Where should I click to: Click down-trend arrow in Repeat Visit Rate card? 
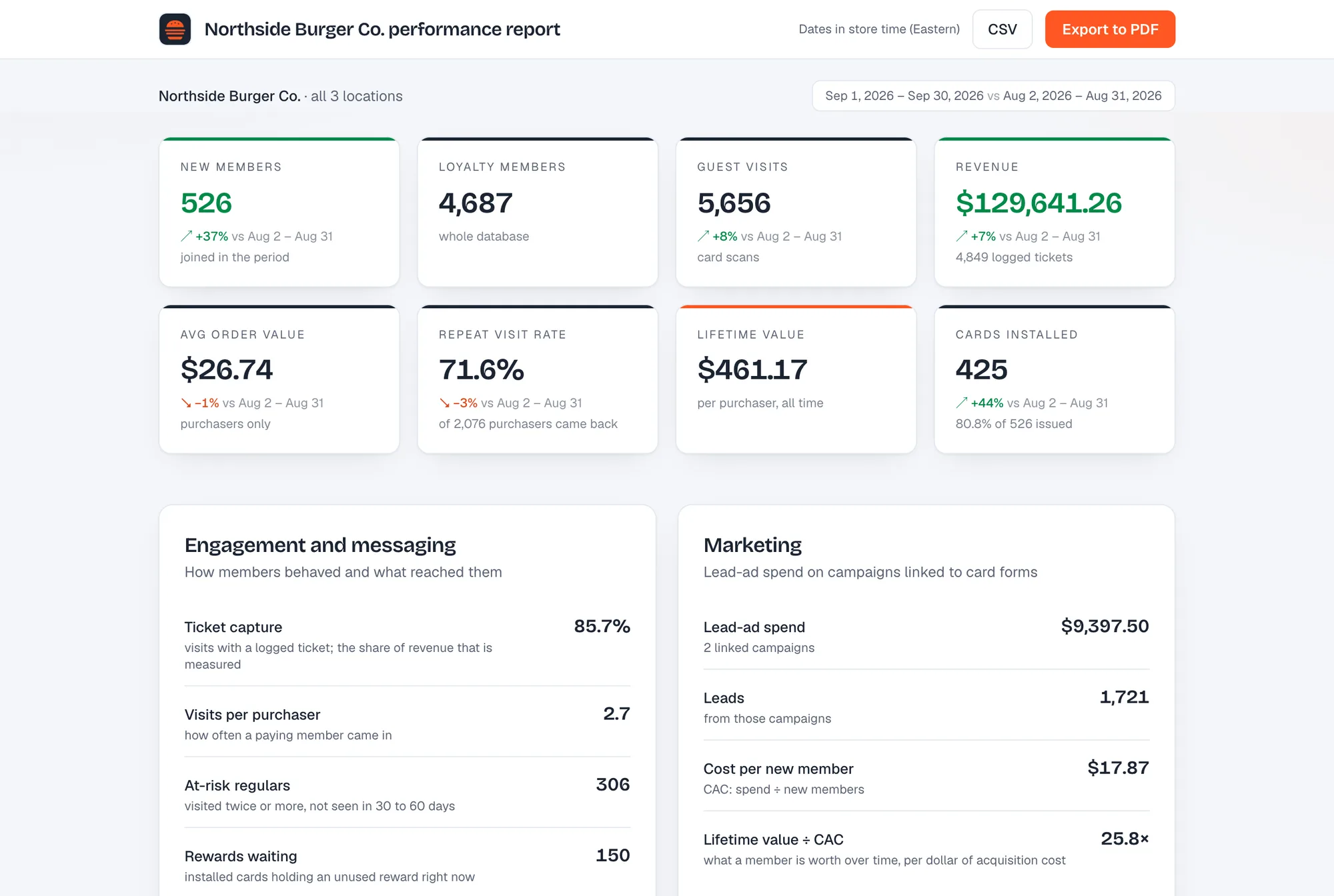click(444, 403)
